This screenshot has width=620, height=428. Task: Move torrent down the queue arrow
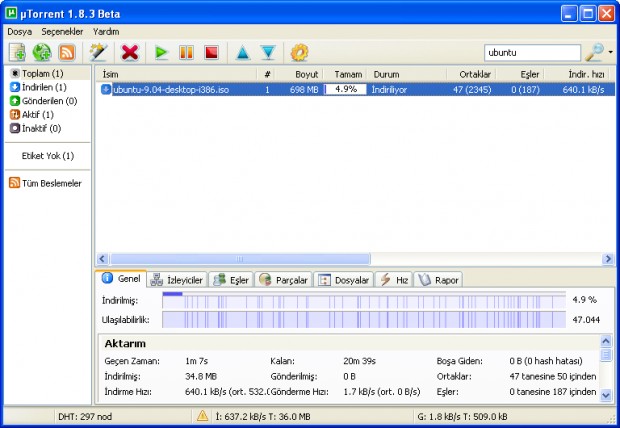coord(268,53)
